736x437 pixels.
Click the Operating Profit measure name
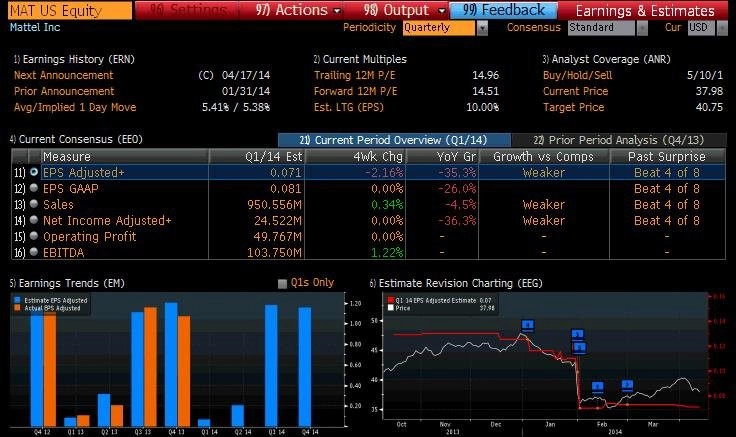90,237
